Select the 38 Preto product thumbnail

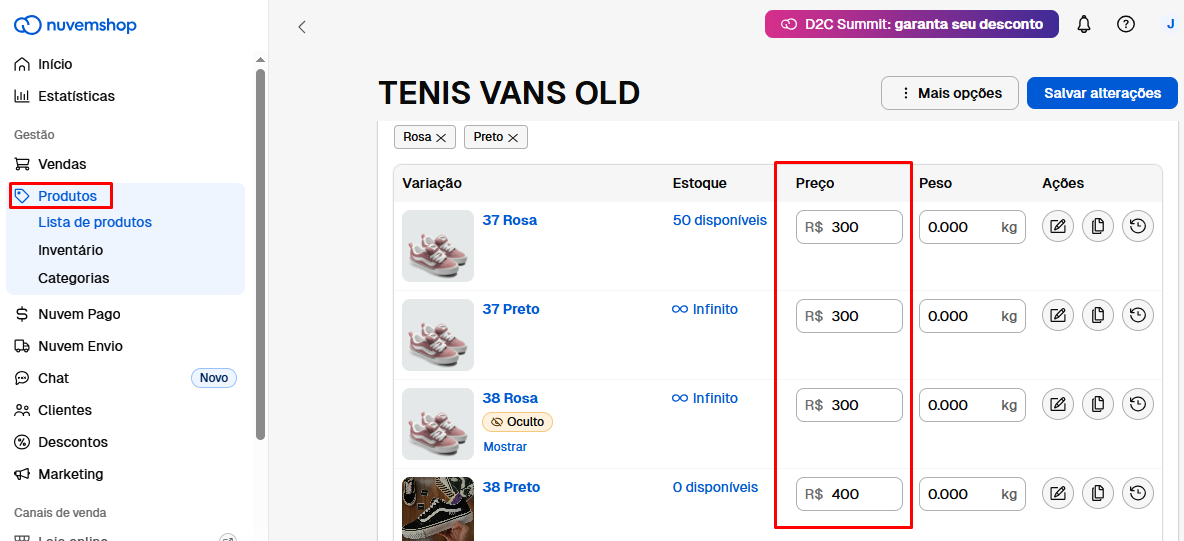[438, 508]
